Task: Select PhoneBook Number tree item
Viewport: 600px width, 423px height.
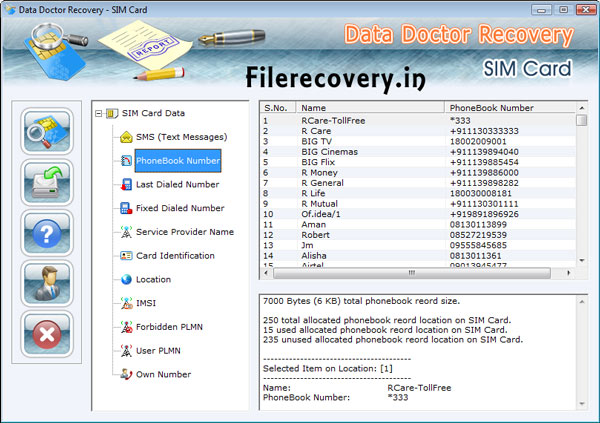Action: click(178, 161)
